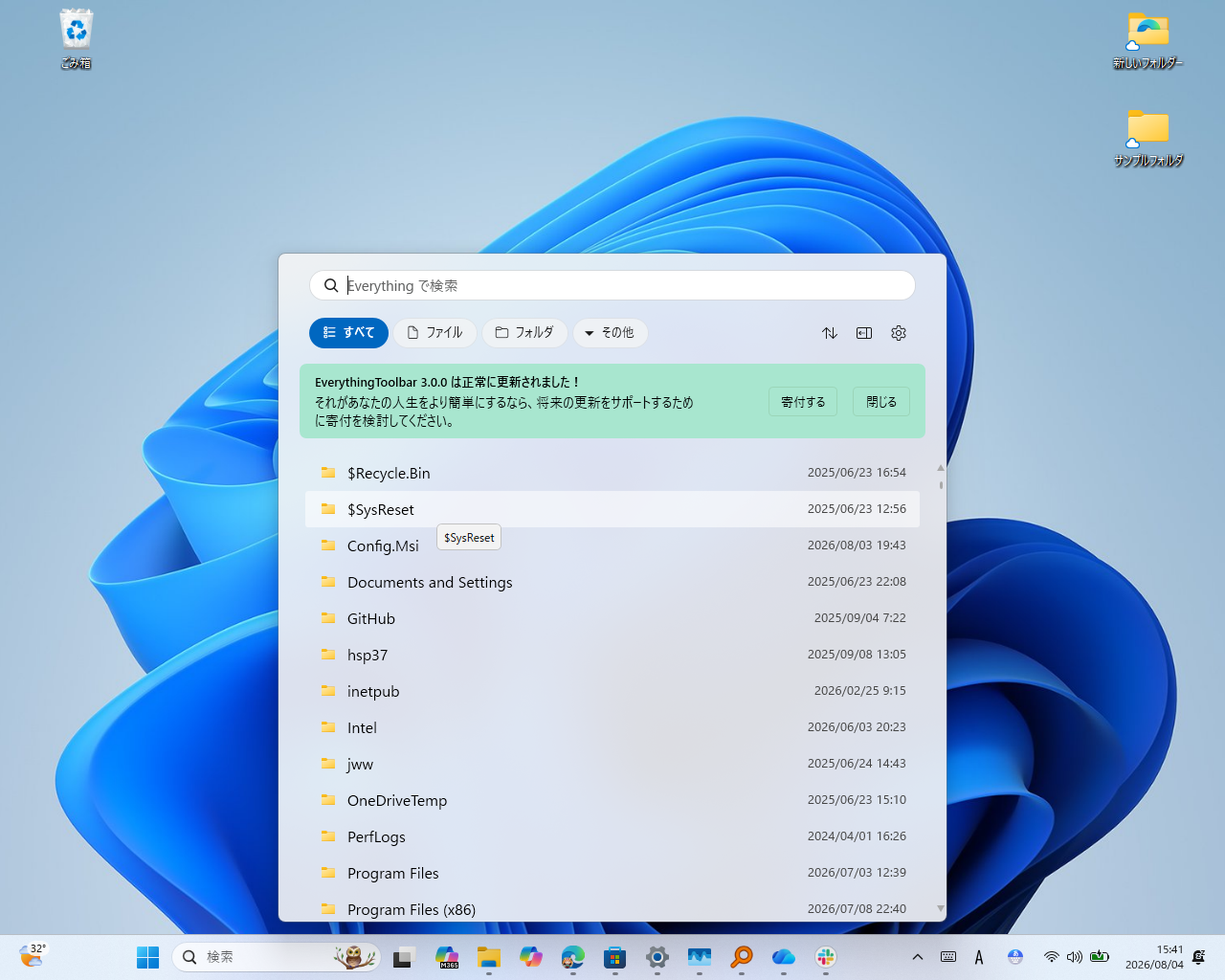
Task: Click the orange Everything search taskbar icon
Action: [x=742, y=957]
